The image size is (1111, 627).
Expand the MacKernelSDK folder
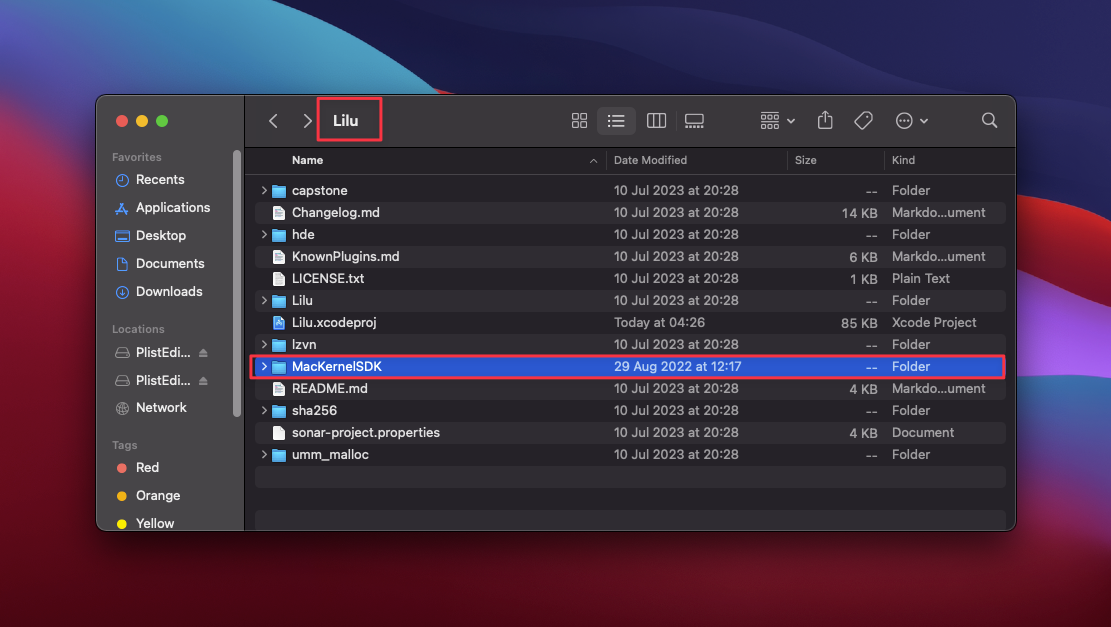point(264,366)
